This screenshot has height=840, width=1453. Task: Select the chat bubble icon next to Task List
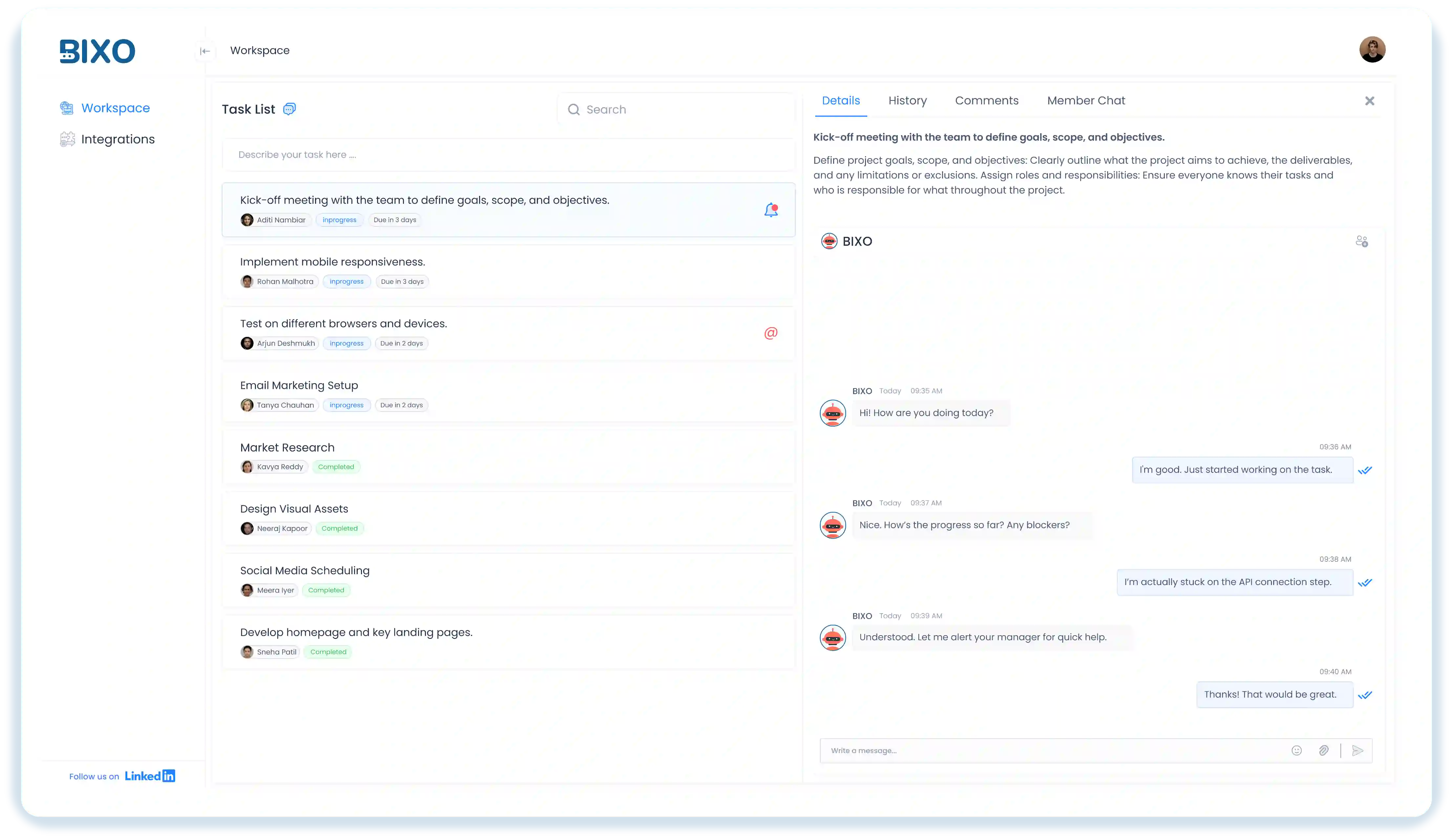click(x=289, y=108)
